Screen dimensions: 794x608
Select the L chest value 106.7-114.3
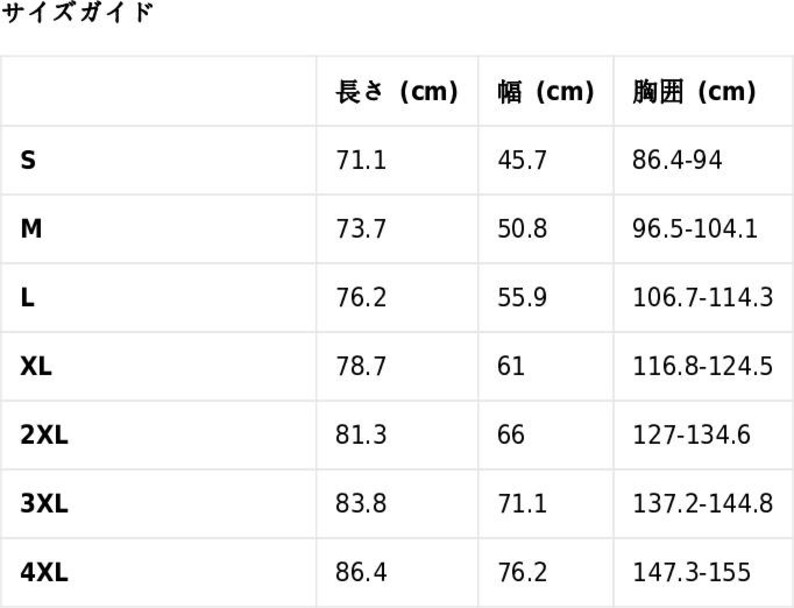pos(703,297)
